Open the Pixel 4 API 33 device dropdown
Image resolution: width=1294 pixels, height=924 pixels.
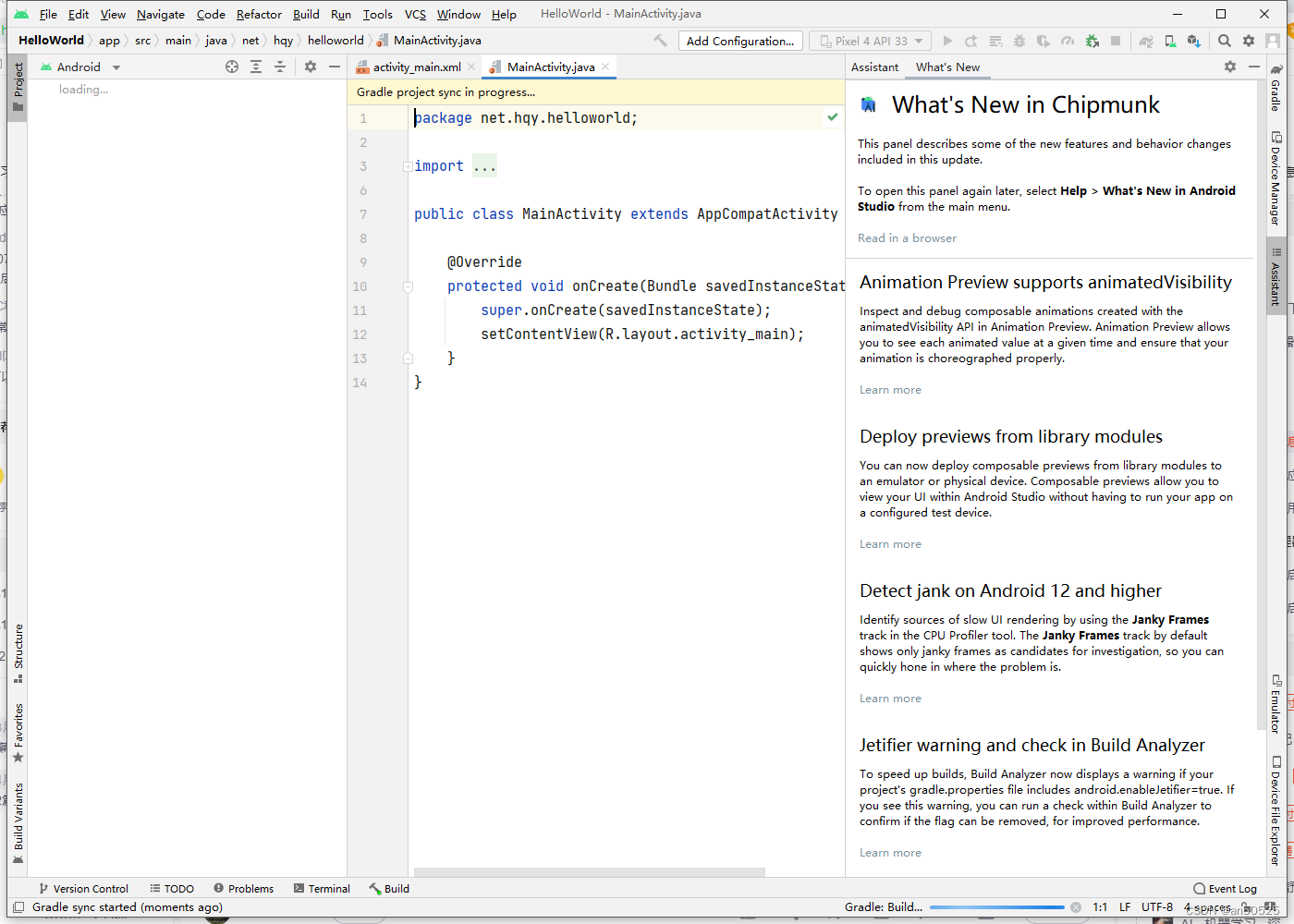(x=871, y=41)
